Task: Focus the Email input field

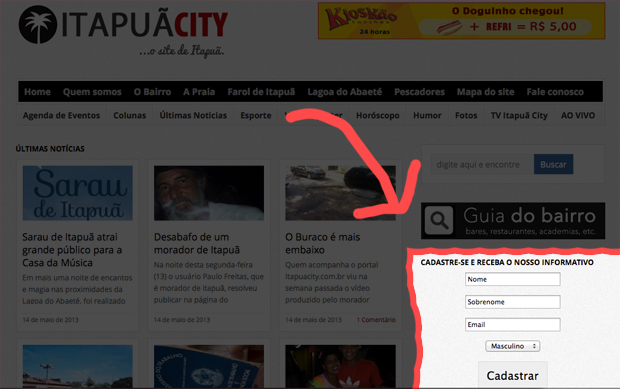Action: click(512, 325)
